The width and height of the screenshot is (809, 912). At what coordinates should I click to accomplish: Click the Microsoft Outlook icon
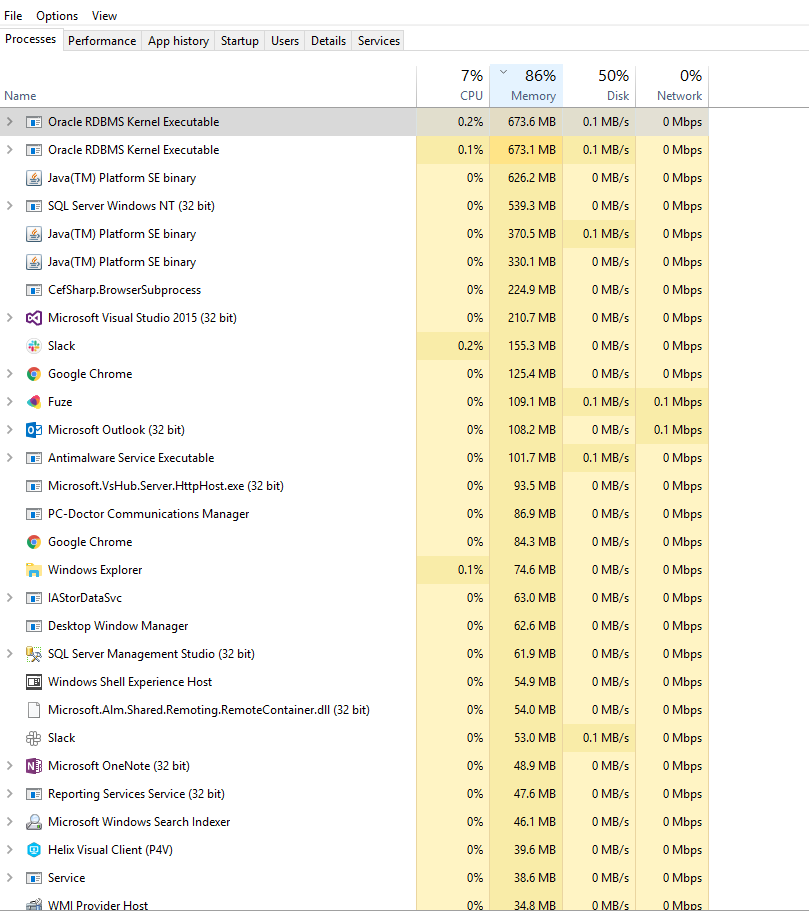tap(34, 430)
